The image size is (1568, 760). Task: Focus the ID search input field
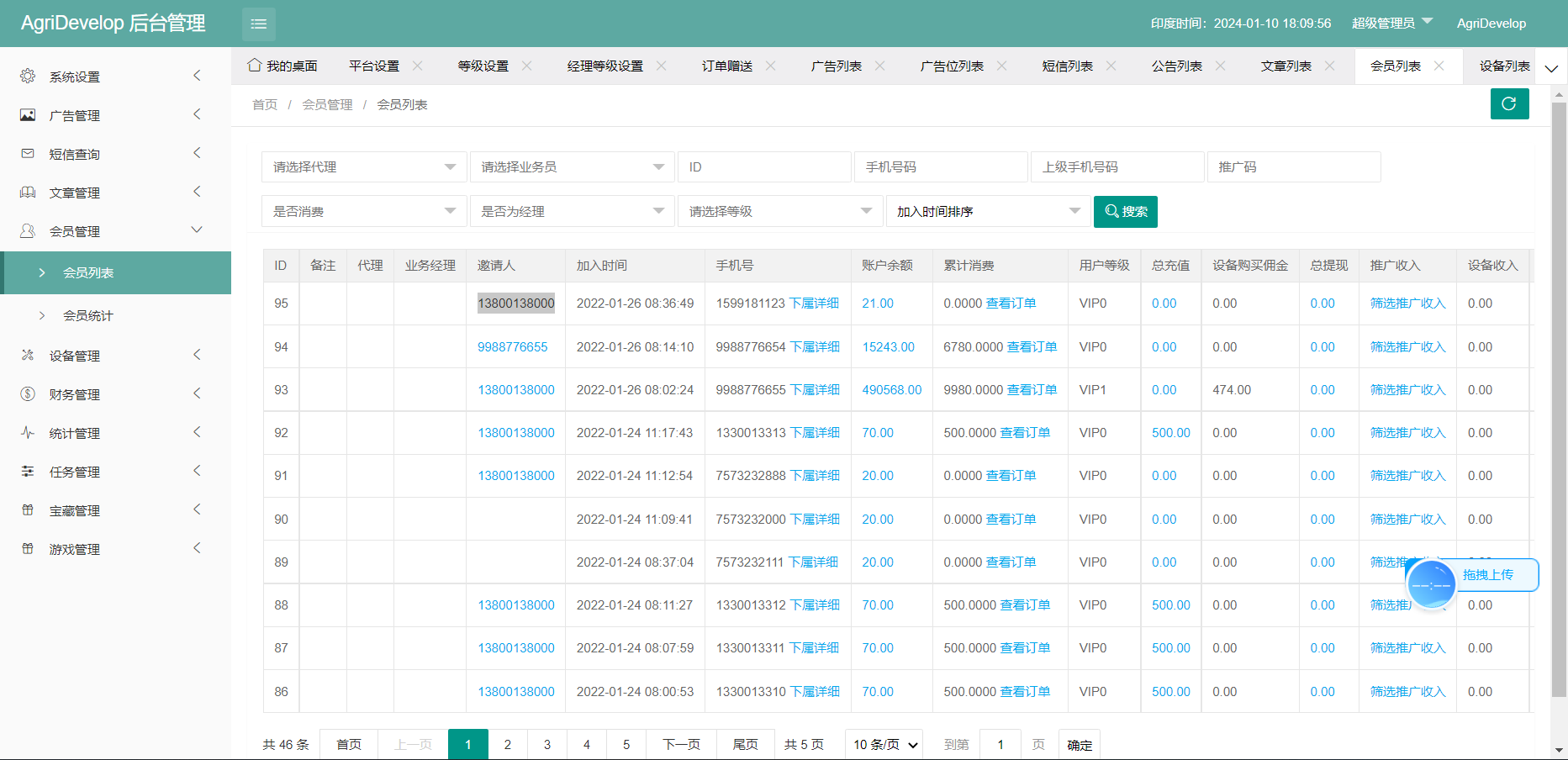point(764,166)
